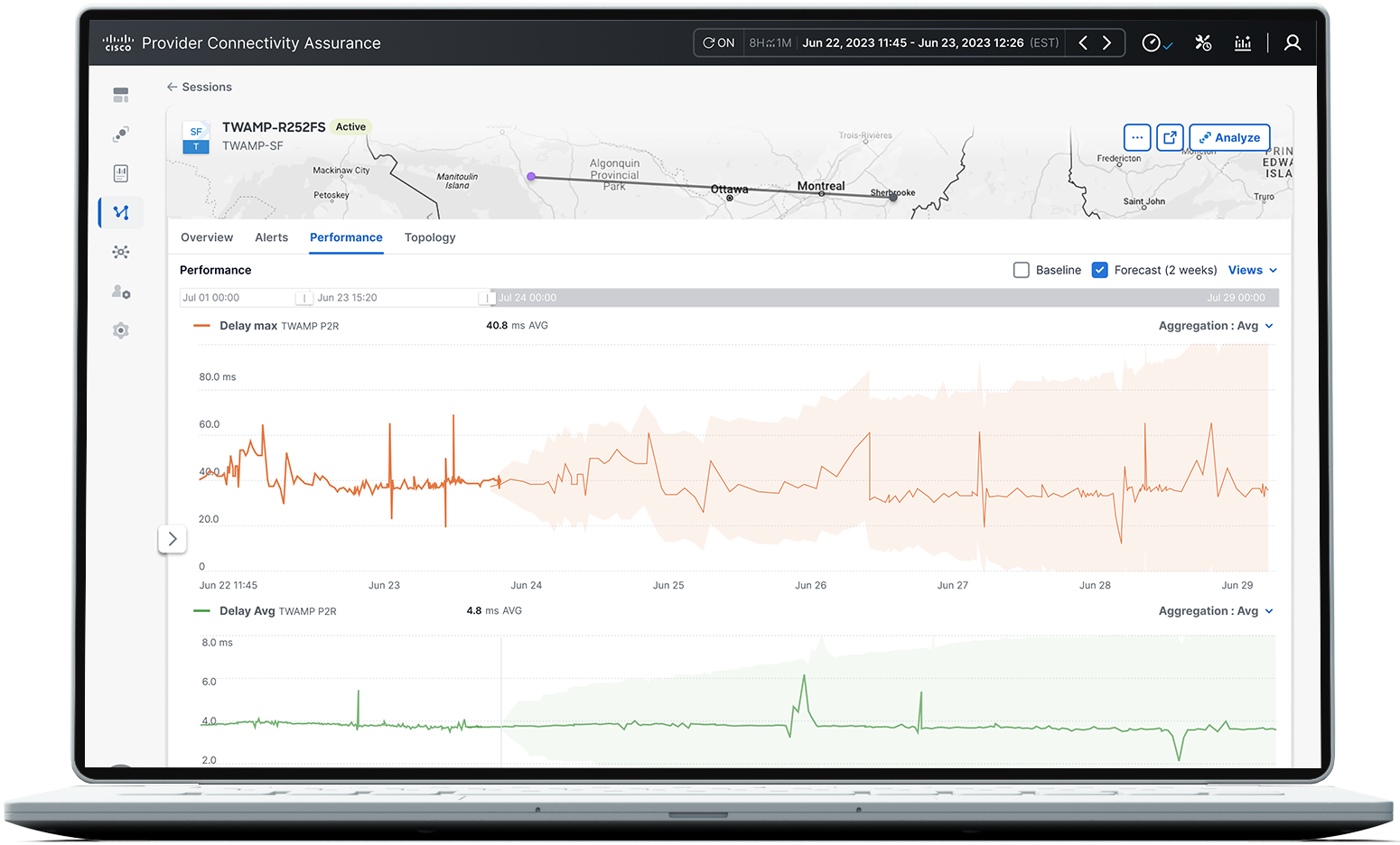Switch to the Topology tab
The height and width of the screenshot is (845, 1400).
430,237
